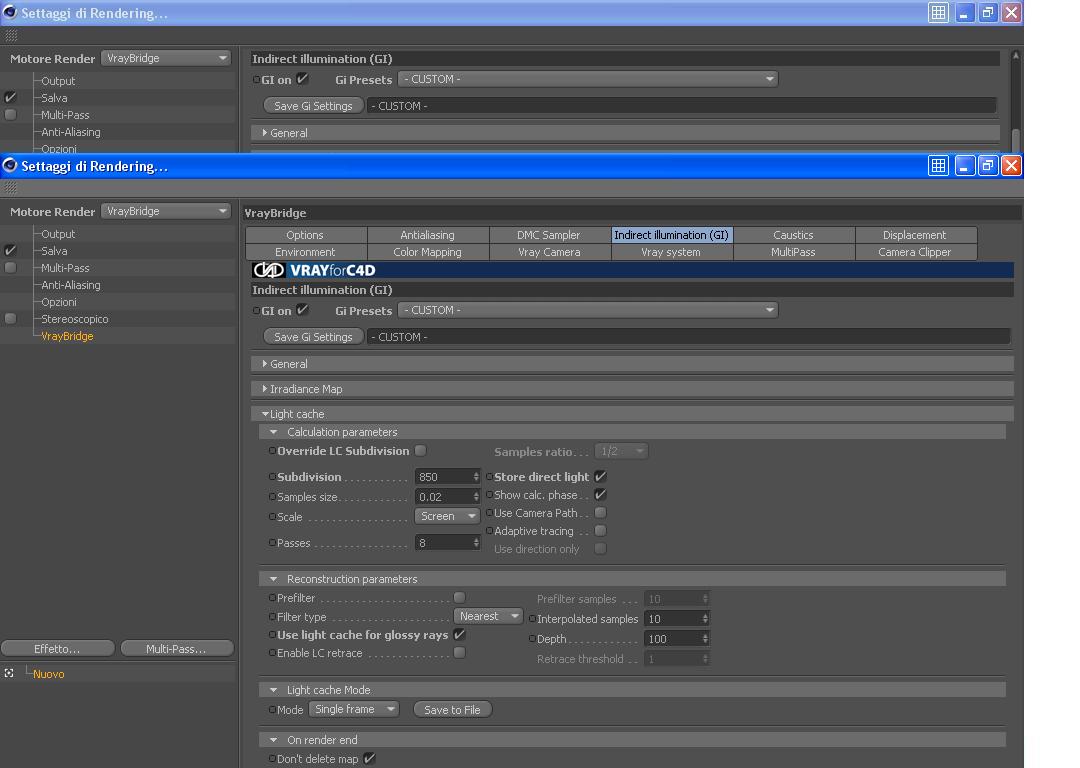Click Subdivision stepper arrows
The image size is (1080, 768).
coord(476,477)
